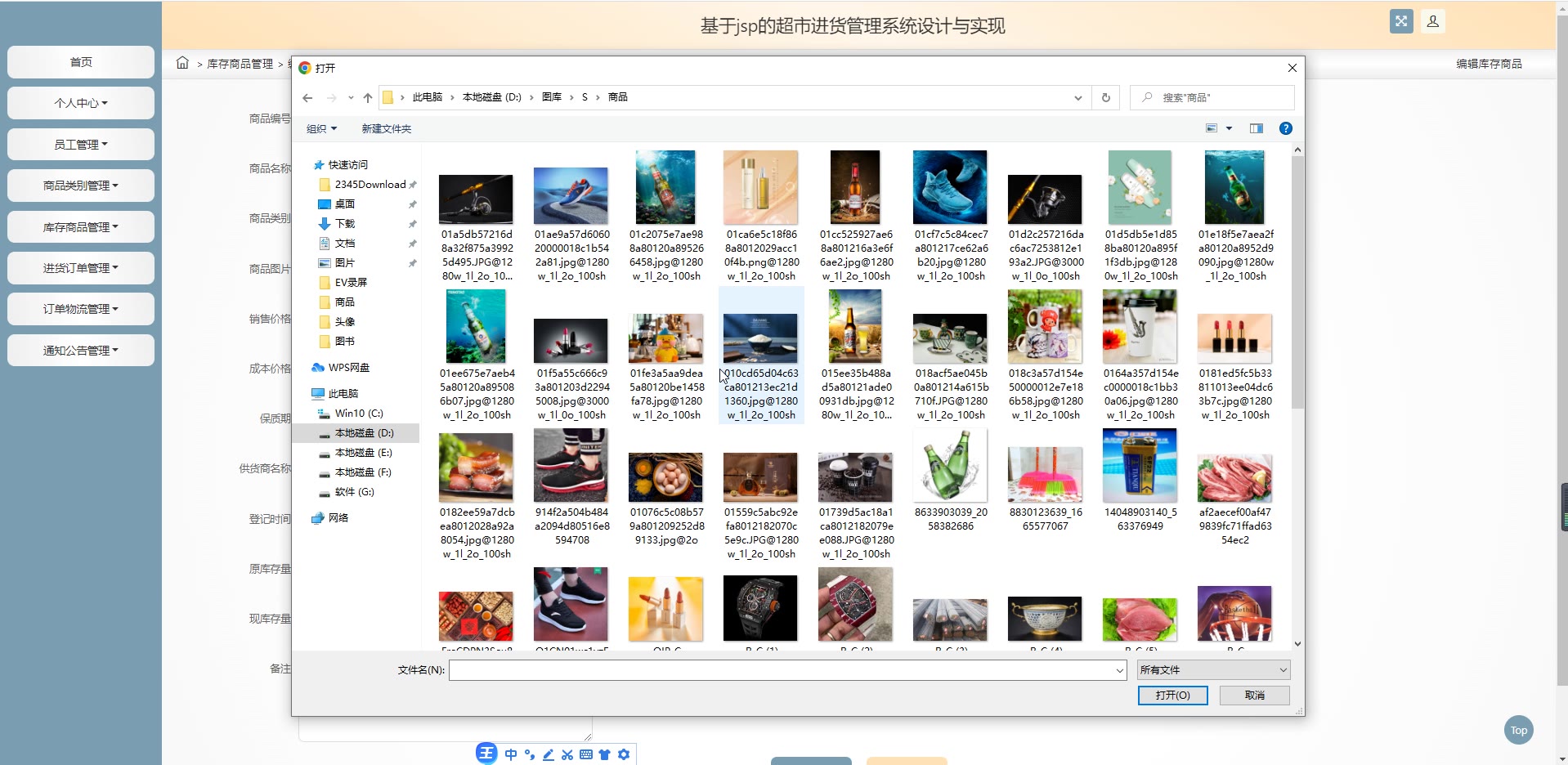Viewport: 1568px width, 765px height.
Task: Click the home icon in breadcrumb
Action: click(x=182, y=63)
